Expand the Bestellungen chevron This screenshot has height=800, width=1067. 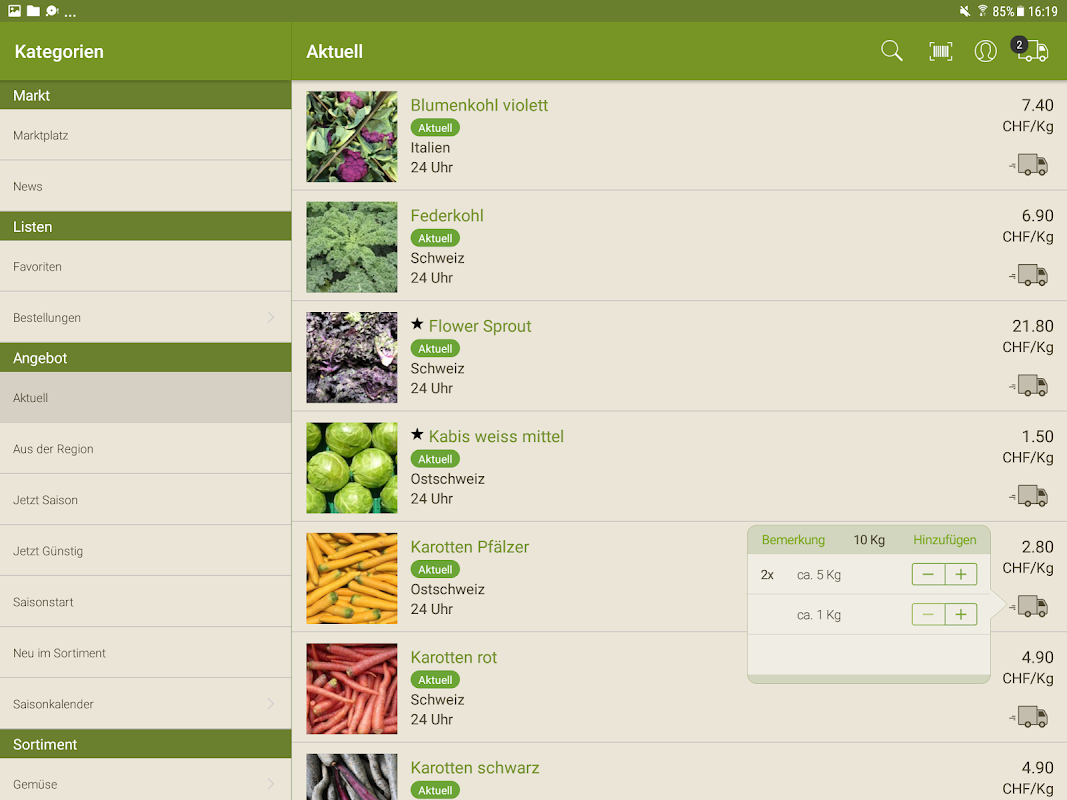270,317
